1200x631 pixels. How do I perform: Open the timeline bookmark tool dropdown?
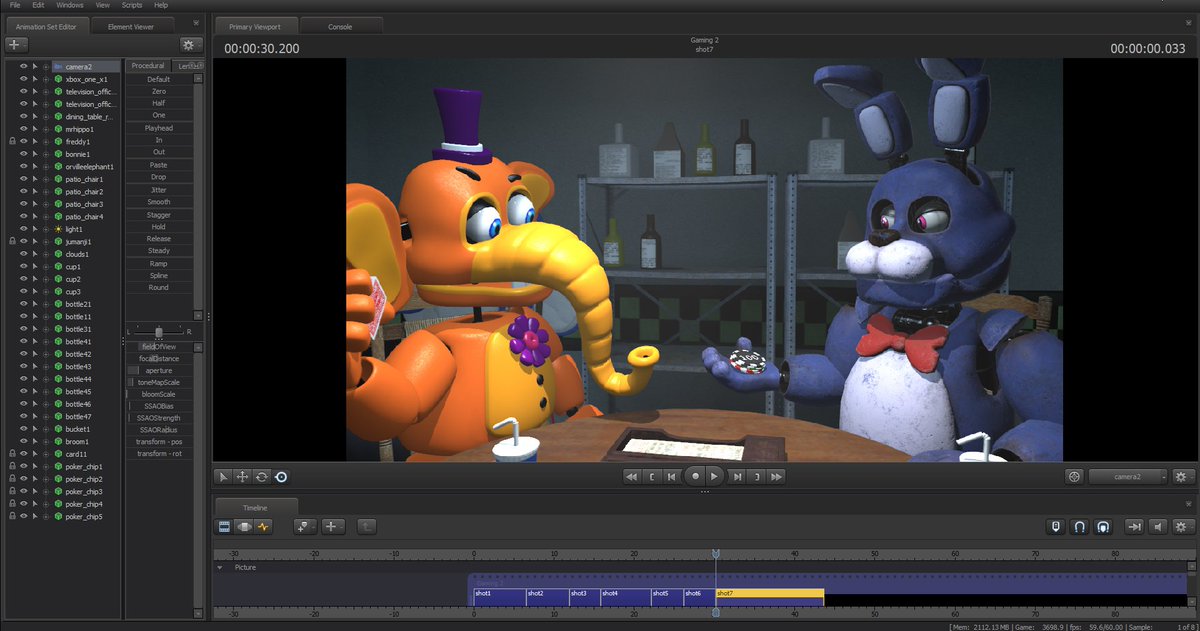coord(304,526)
